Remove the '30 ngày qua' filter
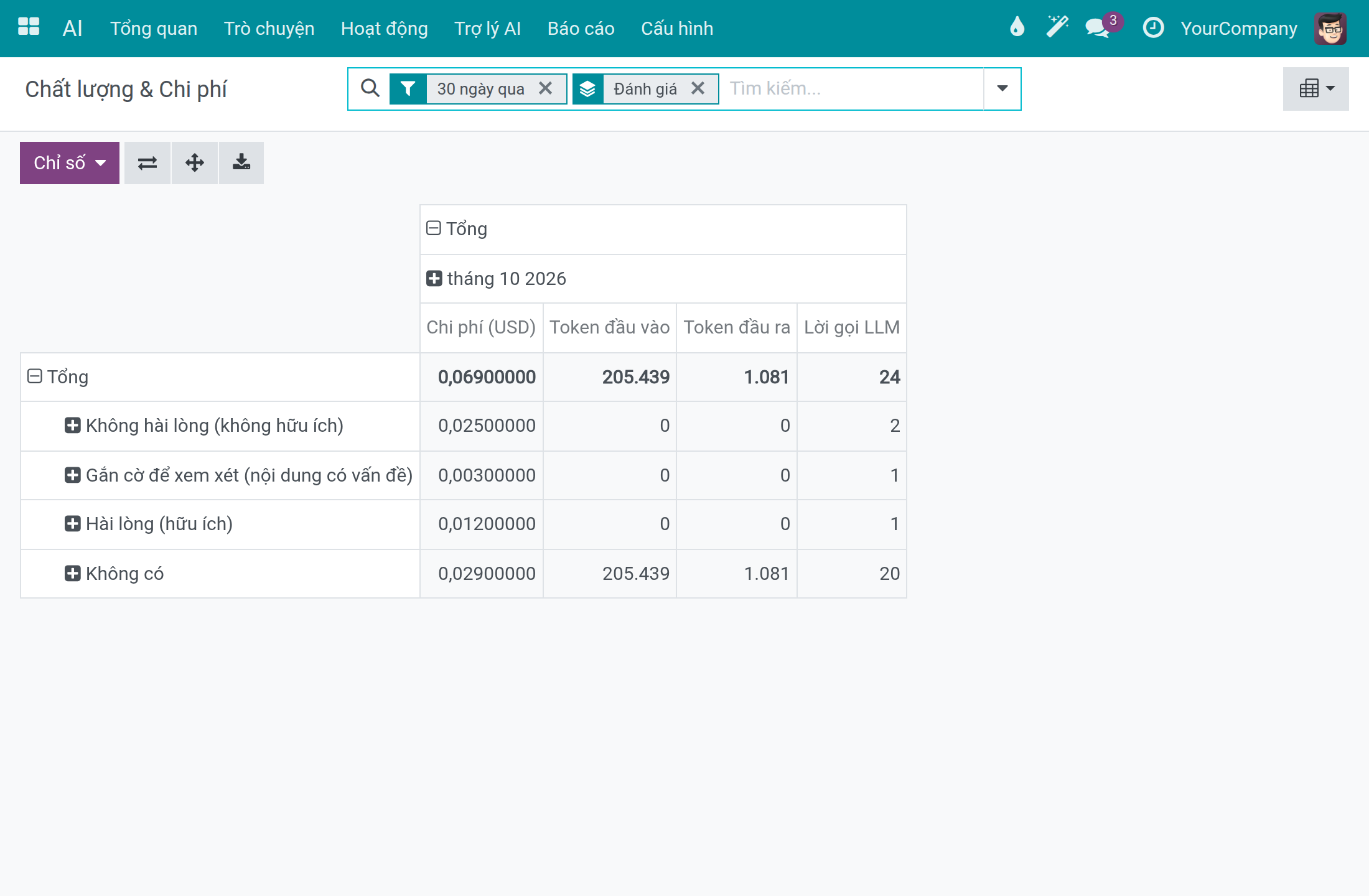 [546, 88]
